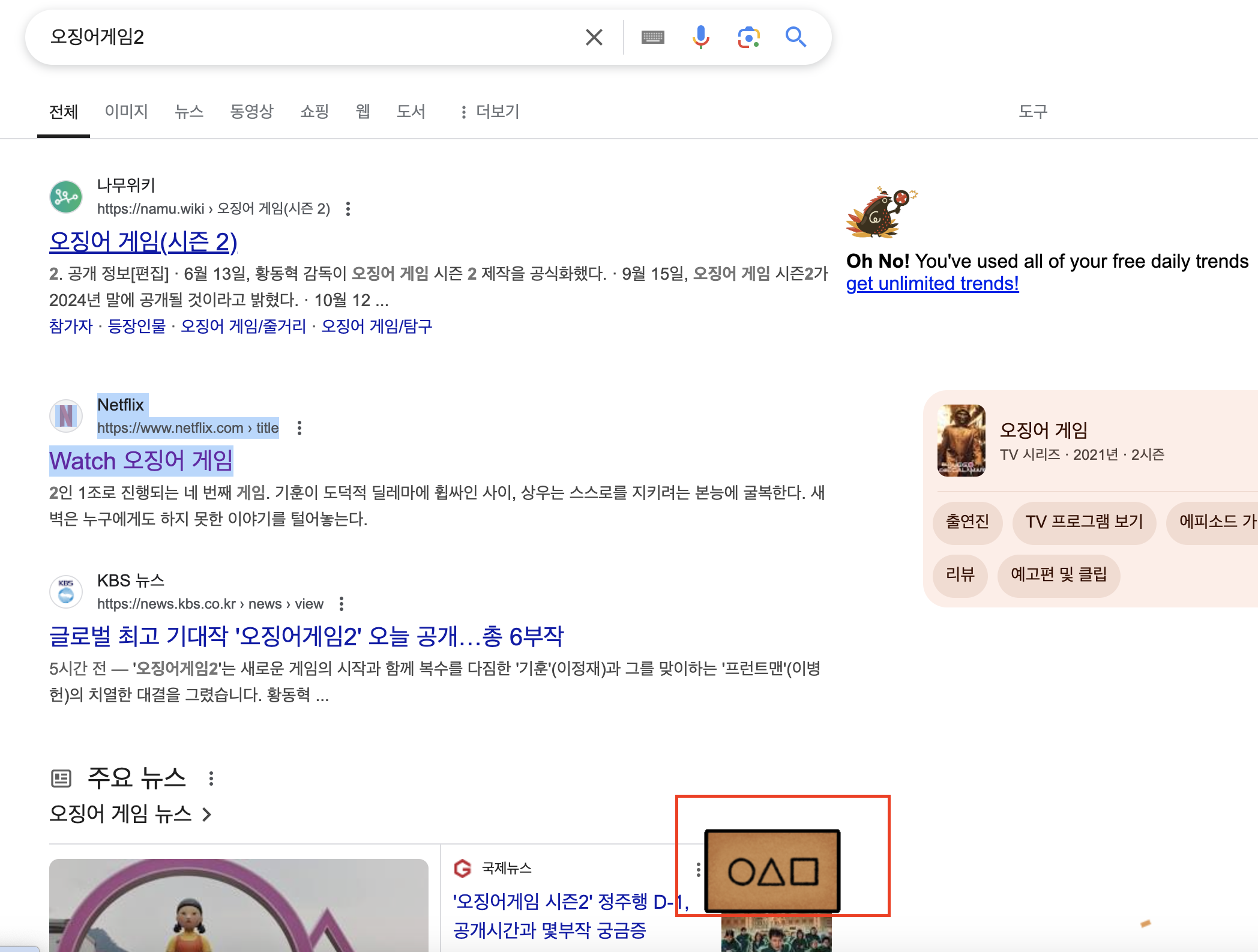
Task: Open three-dot menu next to 주요 뉴스
Action: (211, 779)
